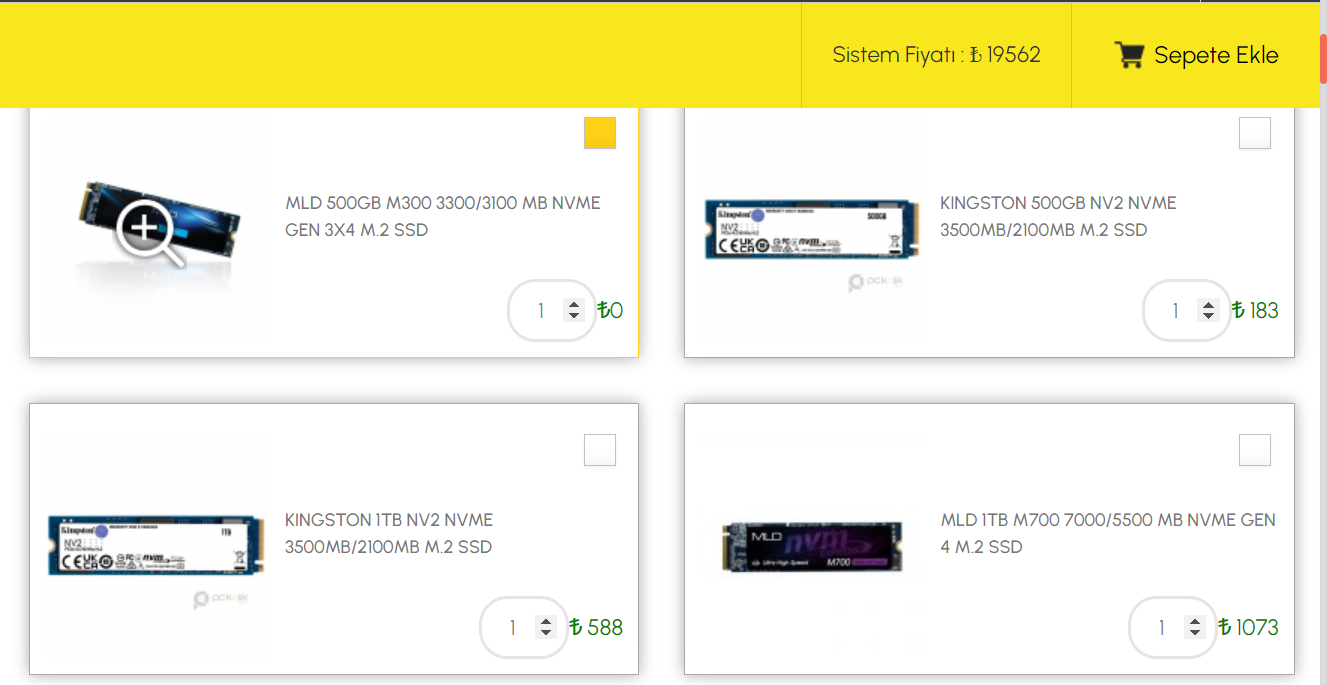
Task: Click the ₺183 price difference
Action: pos(1255,310)
